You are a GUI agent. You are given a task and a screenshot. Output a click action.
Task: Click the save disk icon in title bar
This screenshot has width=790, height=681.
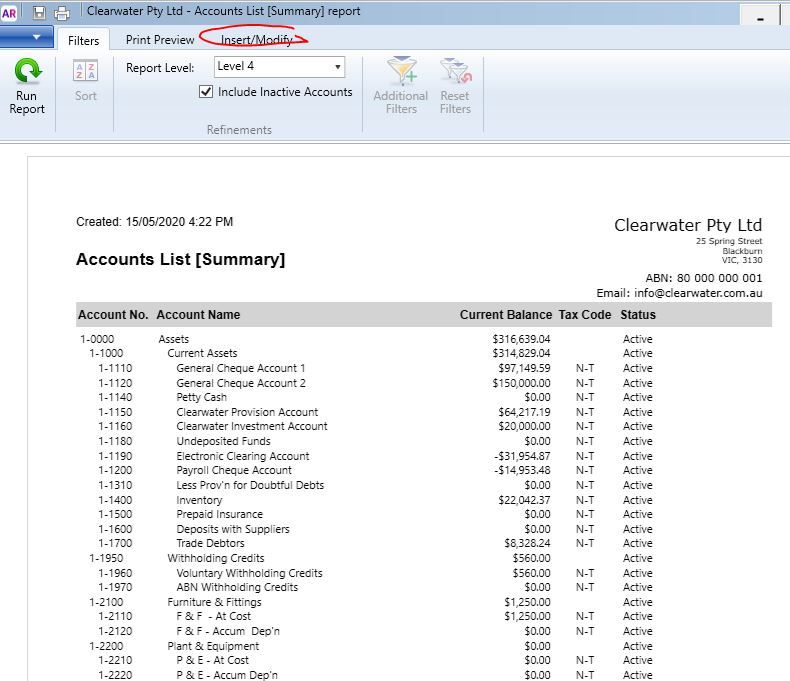pyautogui.click(x=40, y=13)
